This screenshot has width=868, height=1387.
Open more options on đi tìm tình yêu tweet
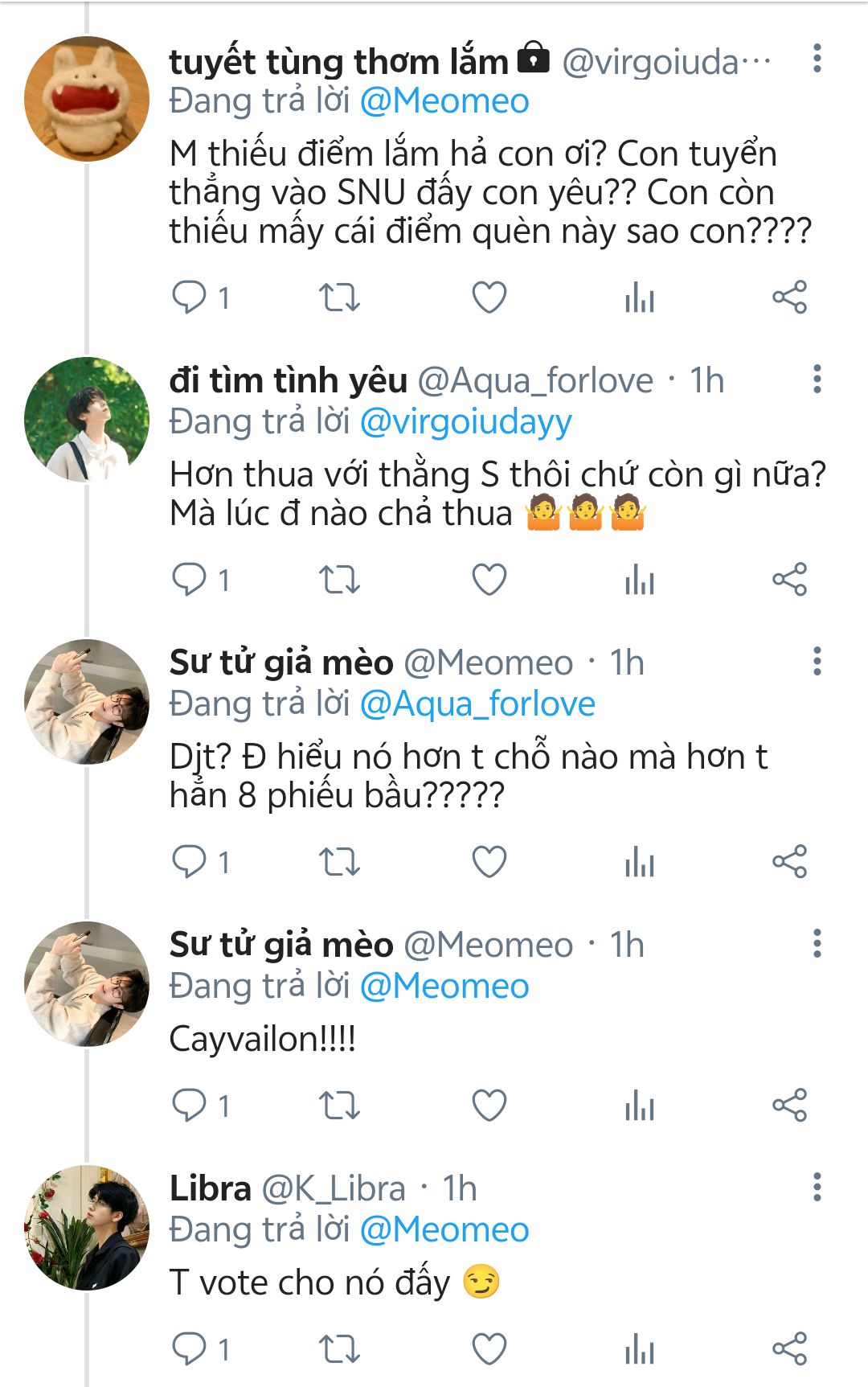click(x=817, y=379)
